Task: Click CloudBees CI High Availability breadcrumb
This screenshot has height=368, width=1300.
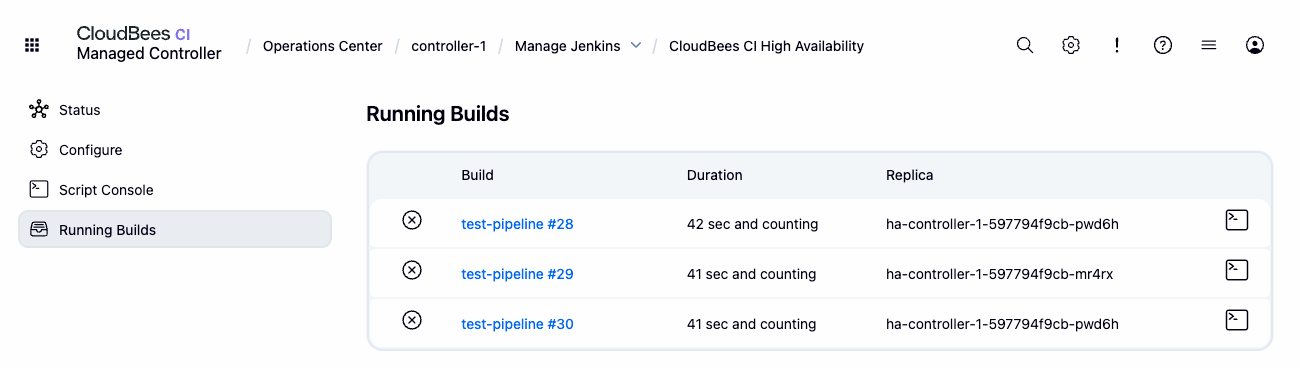Action: [766, 46]
